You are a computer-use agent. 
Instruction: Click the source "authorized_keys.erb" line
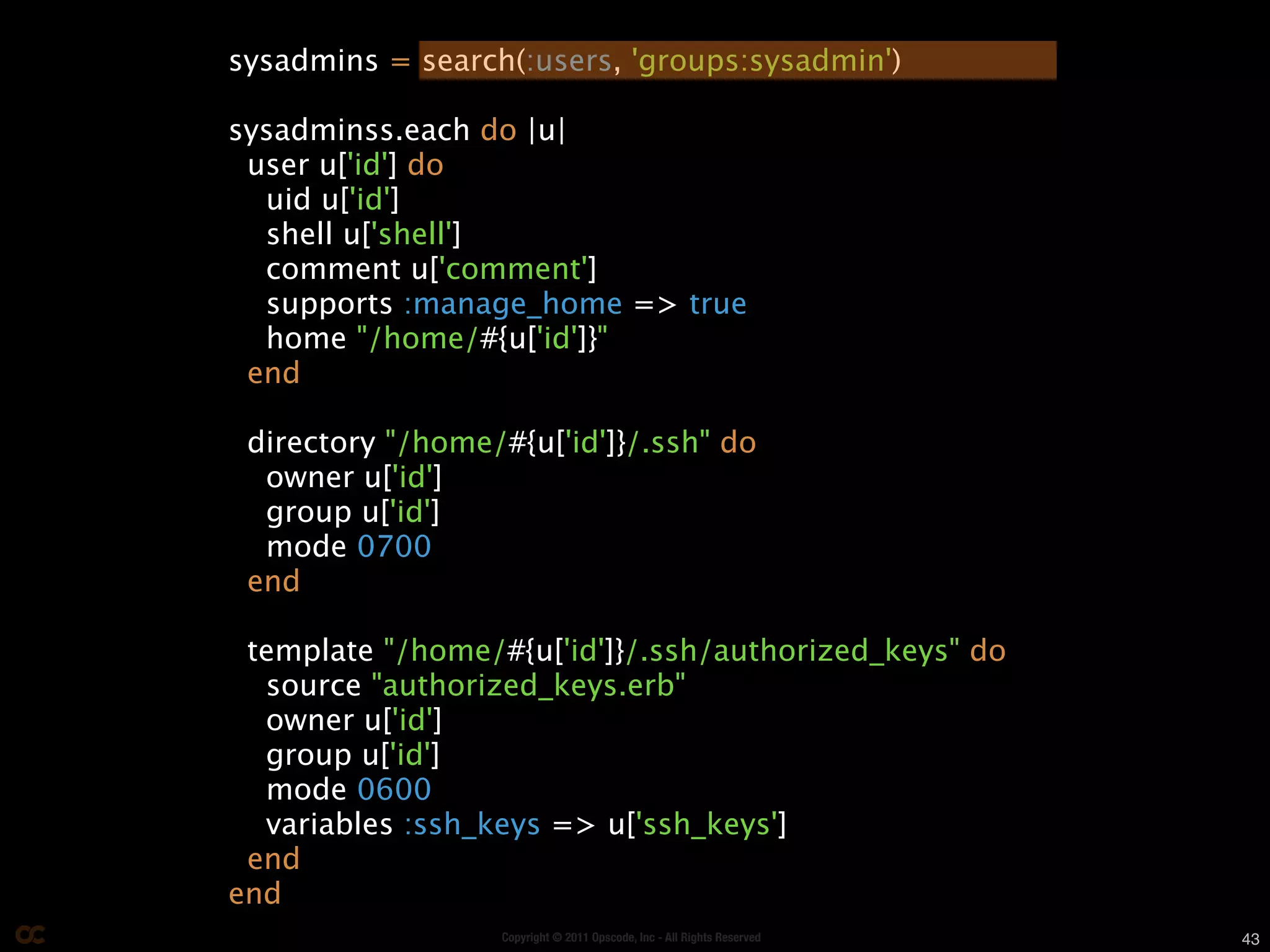[x=476, y=685]
